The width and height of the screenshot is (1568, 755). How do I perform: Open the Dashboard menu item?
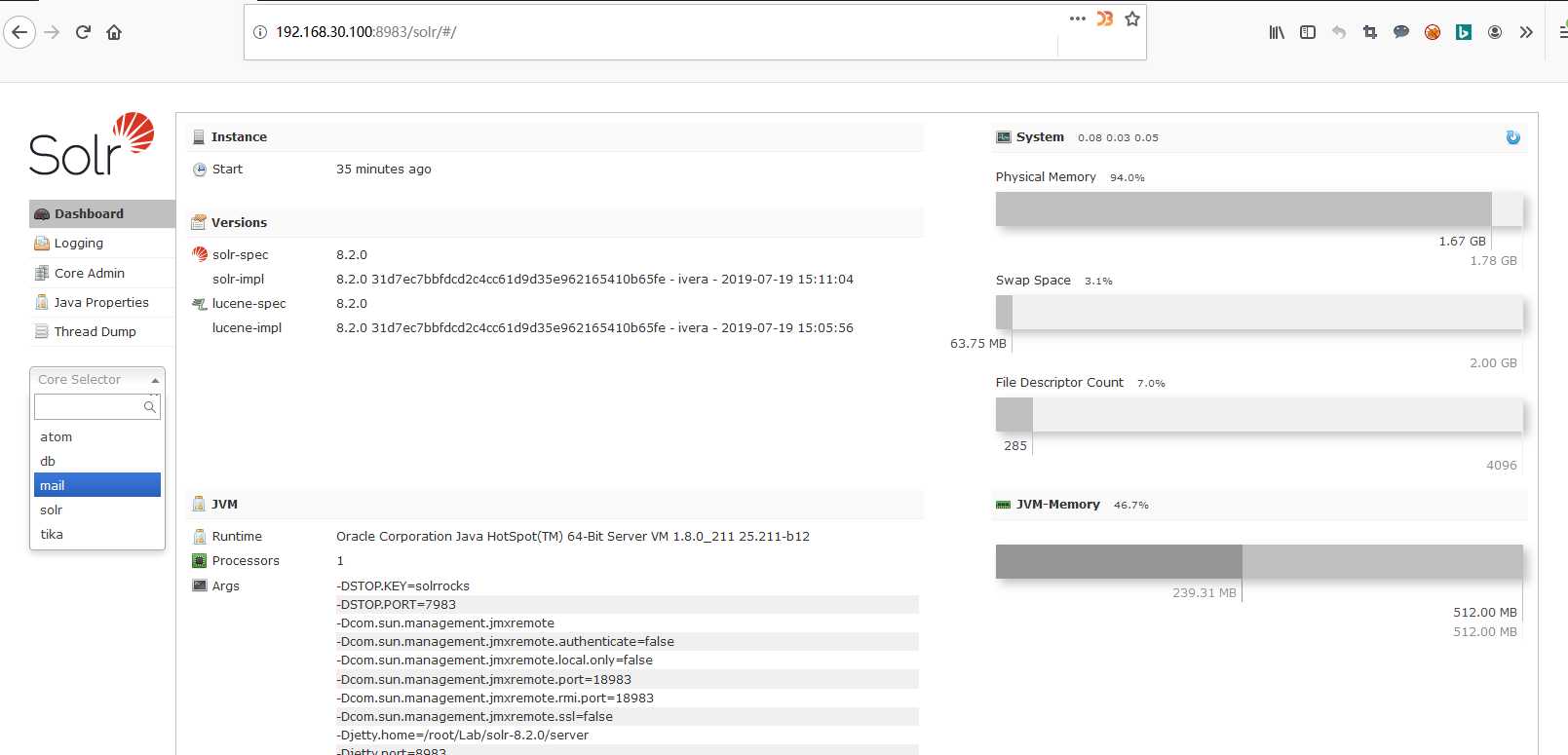[102, 213]
